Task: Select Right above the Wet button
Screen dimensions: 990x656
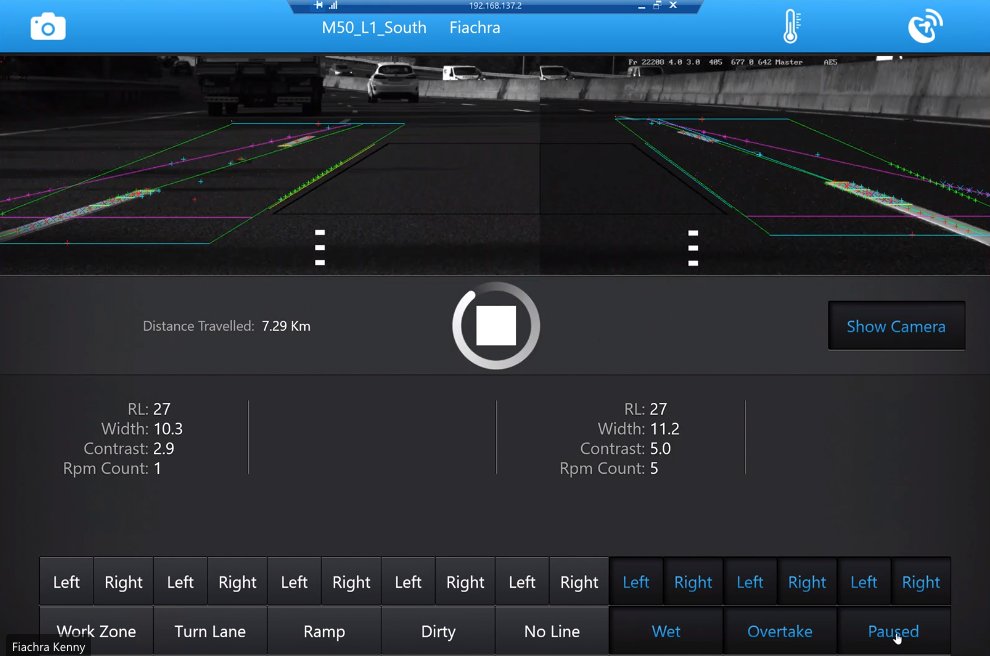Action: tap(693, 581)
